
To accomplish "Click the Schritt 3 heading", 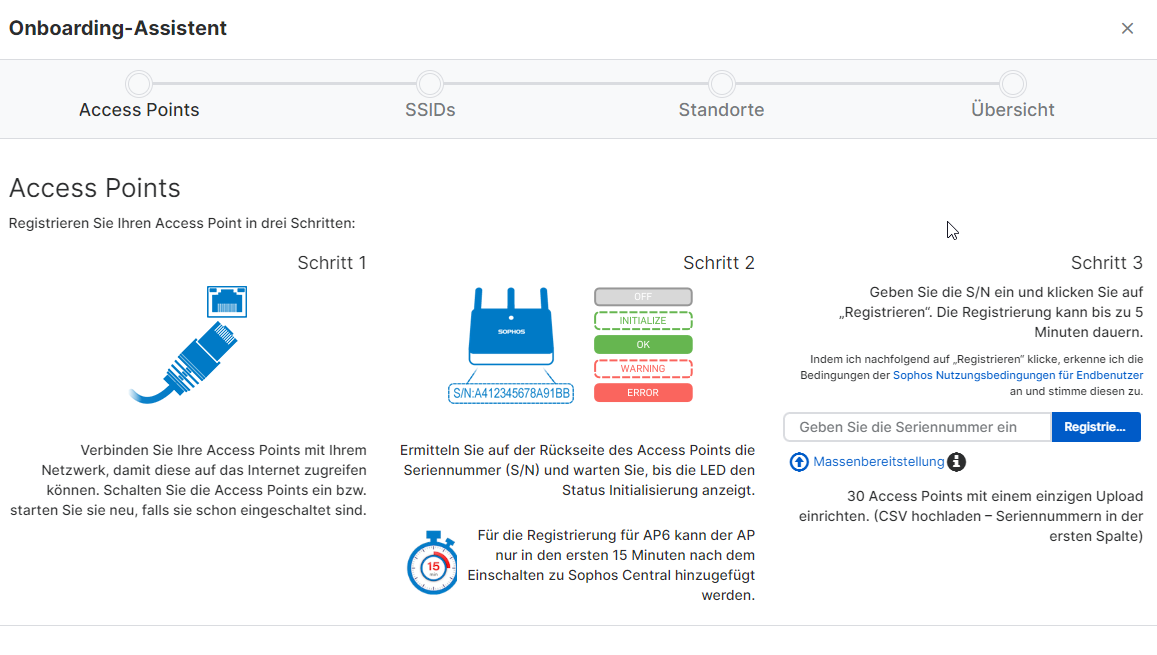I will pyautogui.click(x=1107, y=263).
